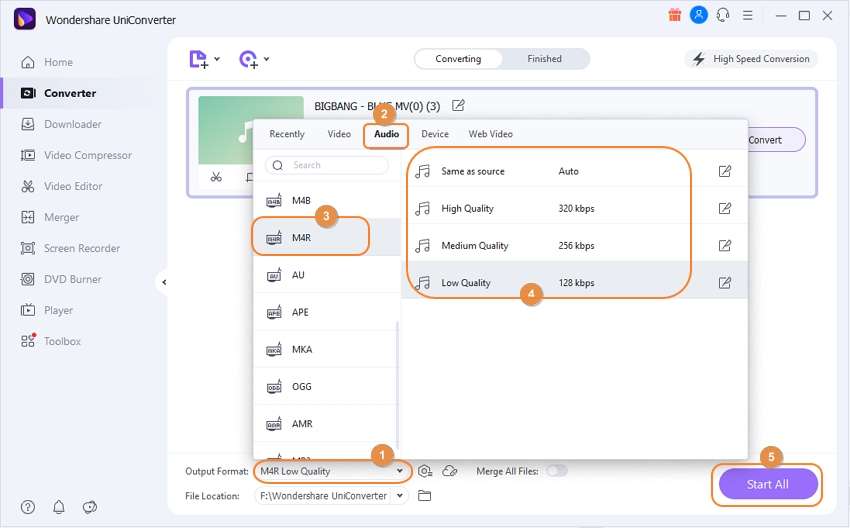The height and width of the screenshot is (528, 850).
Task: Click the Add Files icon
Action: tap(198, 59)
